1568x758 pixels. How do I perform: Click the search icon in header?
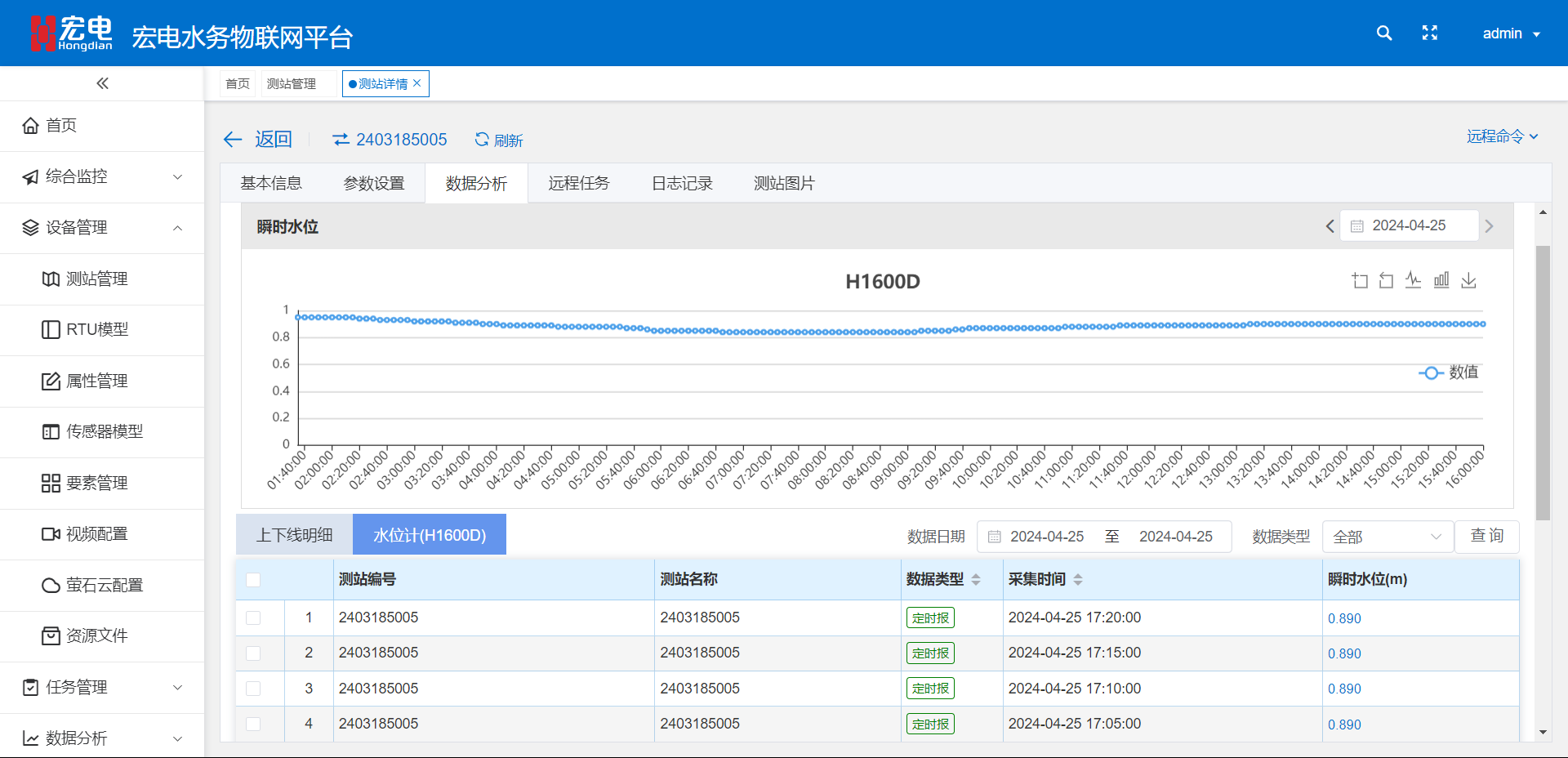(x=1383, y=33)
